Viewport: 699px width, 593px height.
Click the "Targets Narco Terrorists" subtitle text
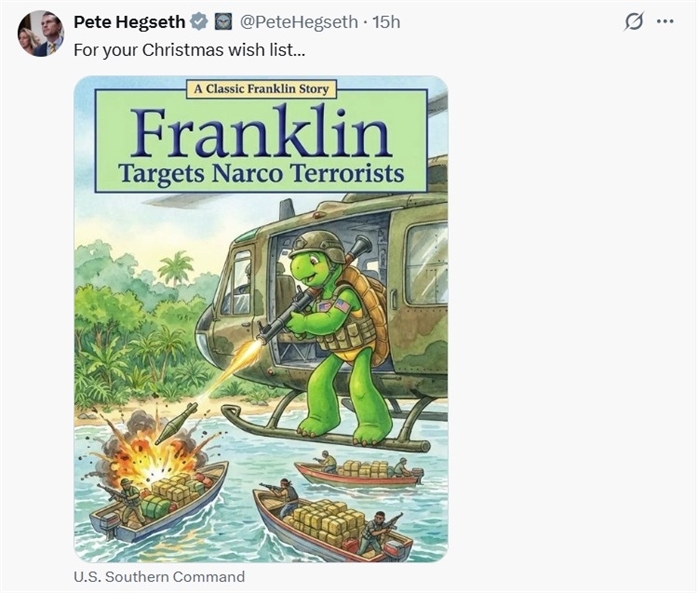coord(261,174)
